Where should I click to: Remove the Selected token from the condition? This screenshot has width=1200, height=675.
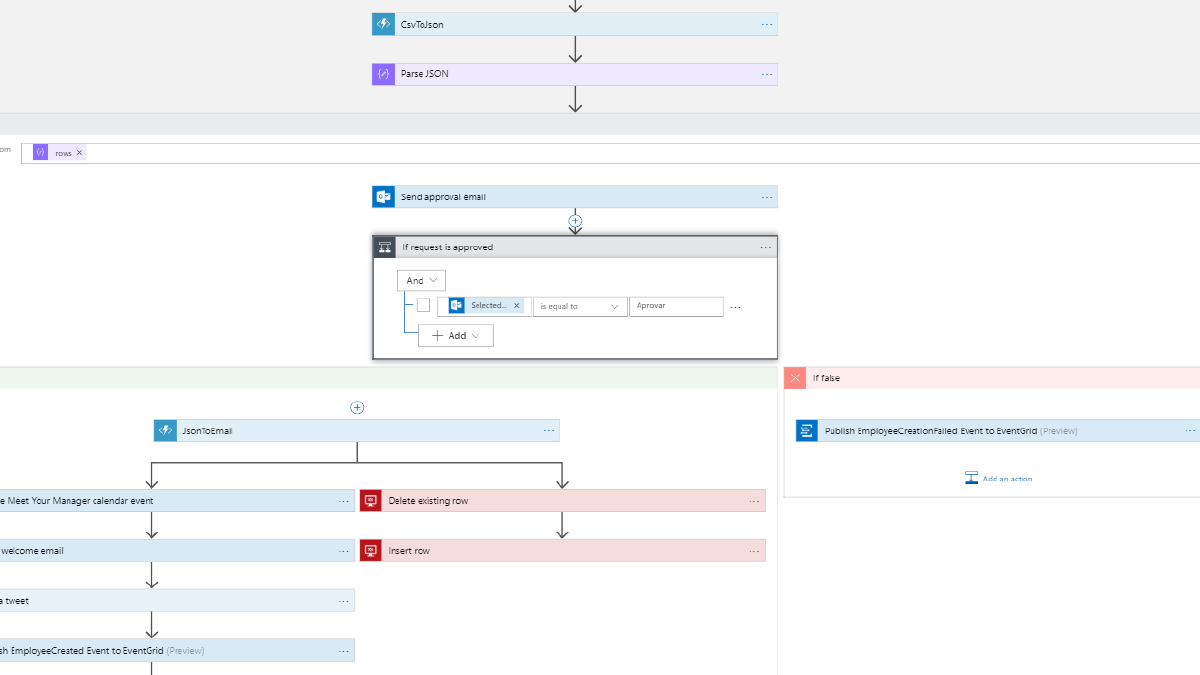click(517, 306)
